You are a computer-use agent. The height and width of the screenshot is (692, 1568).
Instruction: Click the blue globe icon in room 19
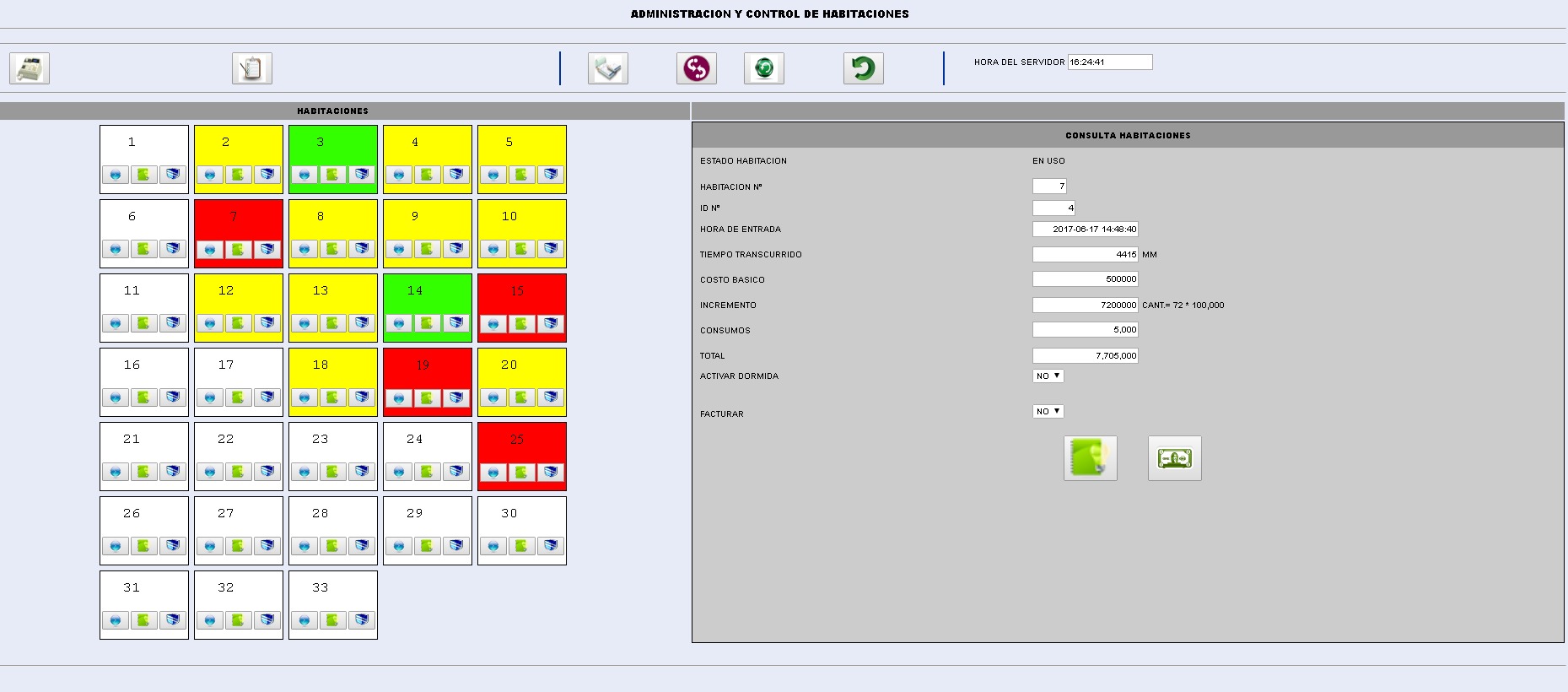399,398
